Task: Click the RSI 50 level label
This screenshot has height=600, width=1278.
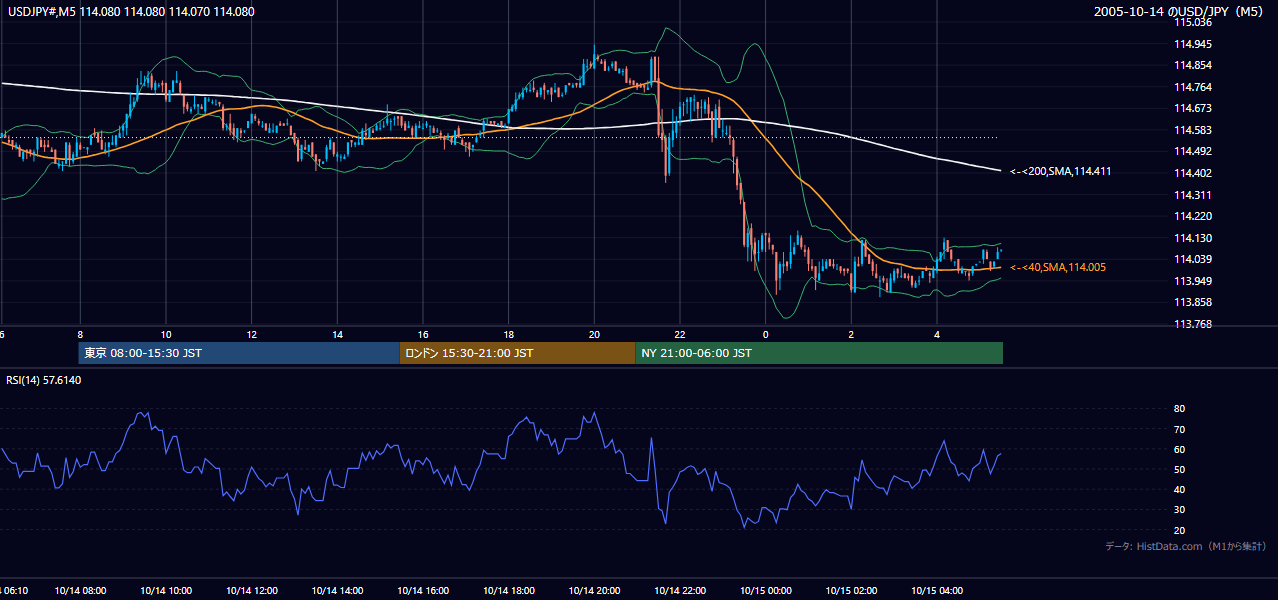Action: 1180,469
